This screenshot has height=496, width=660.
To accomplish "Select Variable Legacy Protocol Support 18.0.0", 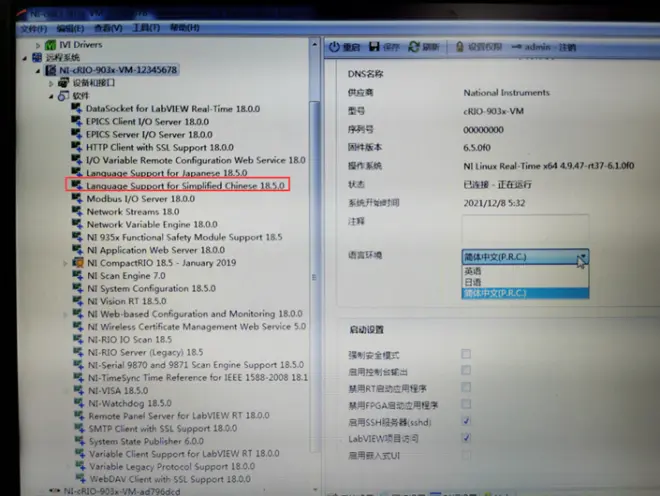I will [x=172, y=466].
